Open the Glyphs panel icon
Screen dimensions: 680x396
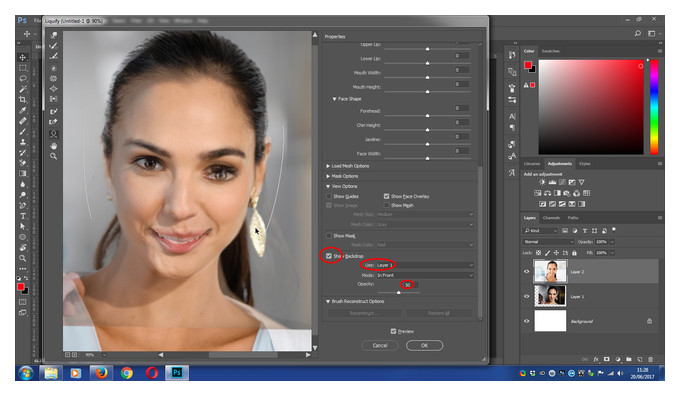512,172
